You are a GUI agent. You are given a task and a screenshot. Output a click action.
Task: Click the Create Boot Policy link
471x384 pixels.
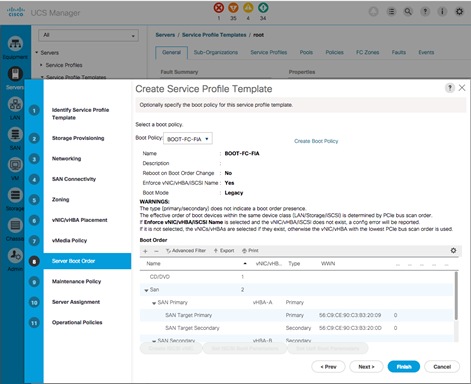pos(316,141)
